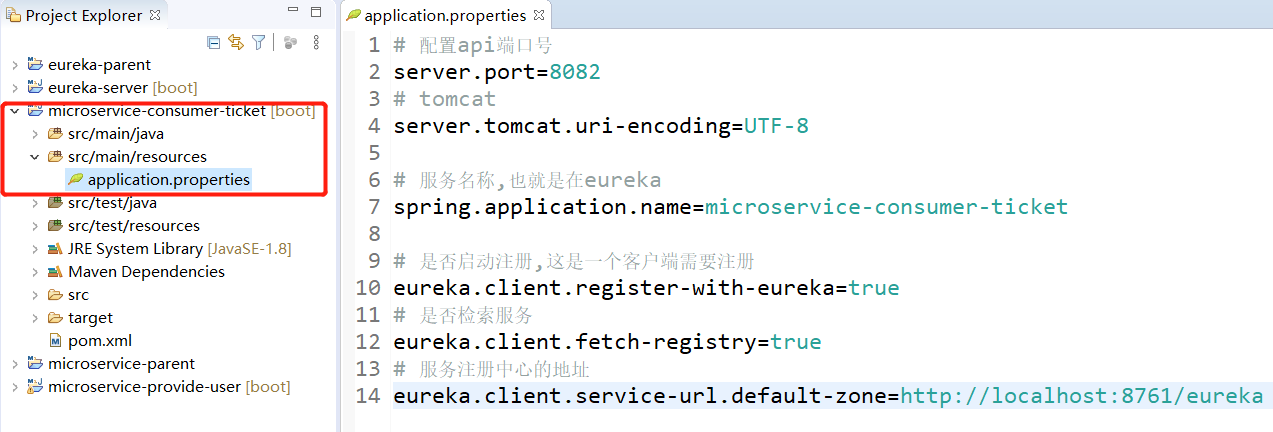The height and width of the screenshot is (432, 1273).
Task: Click the pom.xml file icon
Action: click(x=56, y=341)
